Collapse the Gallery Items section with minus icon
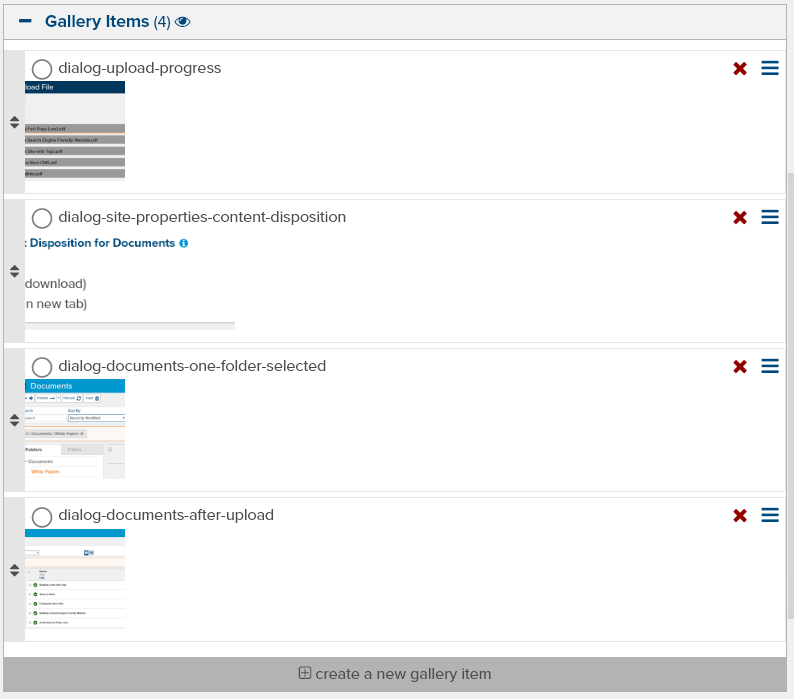 click(25, 21)
